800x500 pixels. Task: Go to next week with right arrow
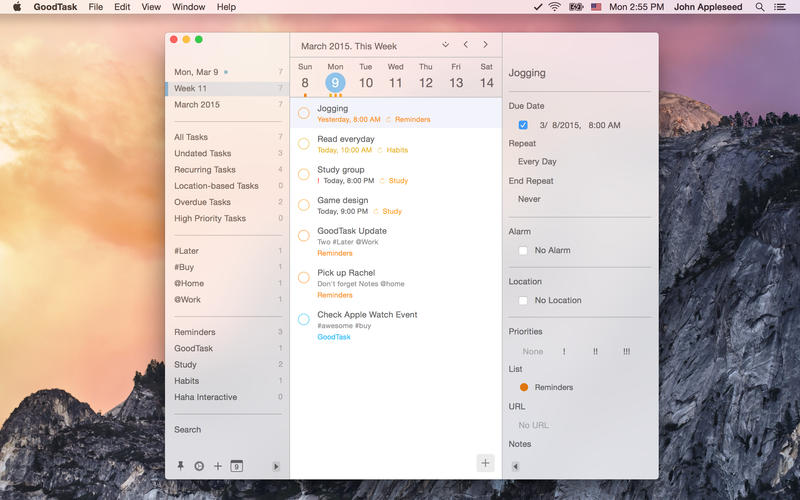point(486,45)
